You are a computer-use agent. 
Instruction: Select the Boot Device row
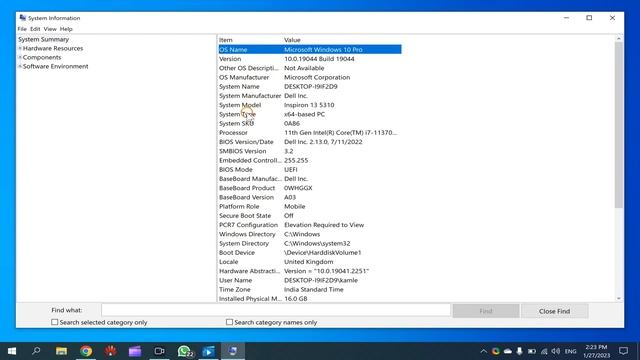point(310,253)
